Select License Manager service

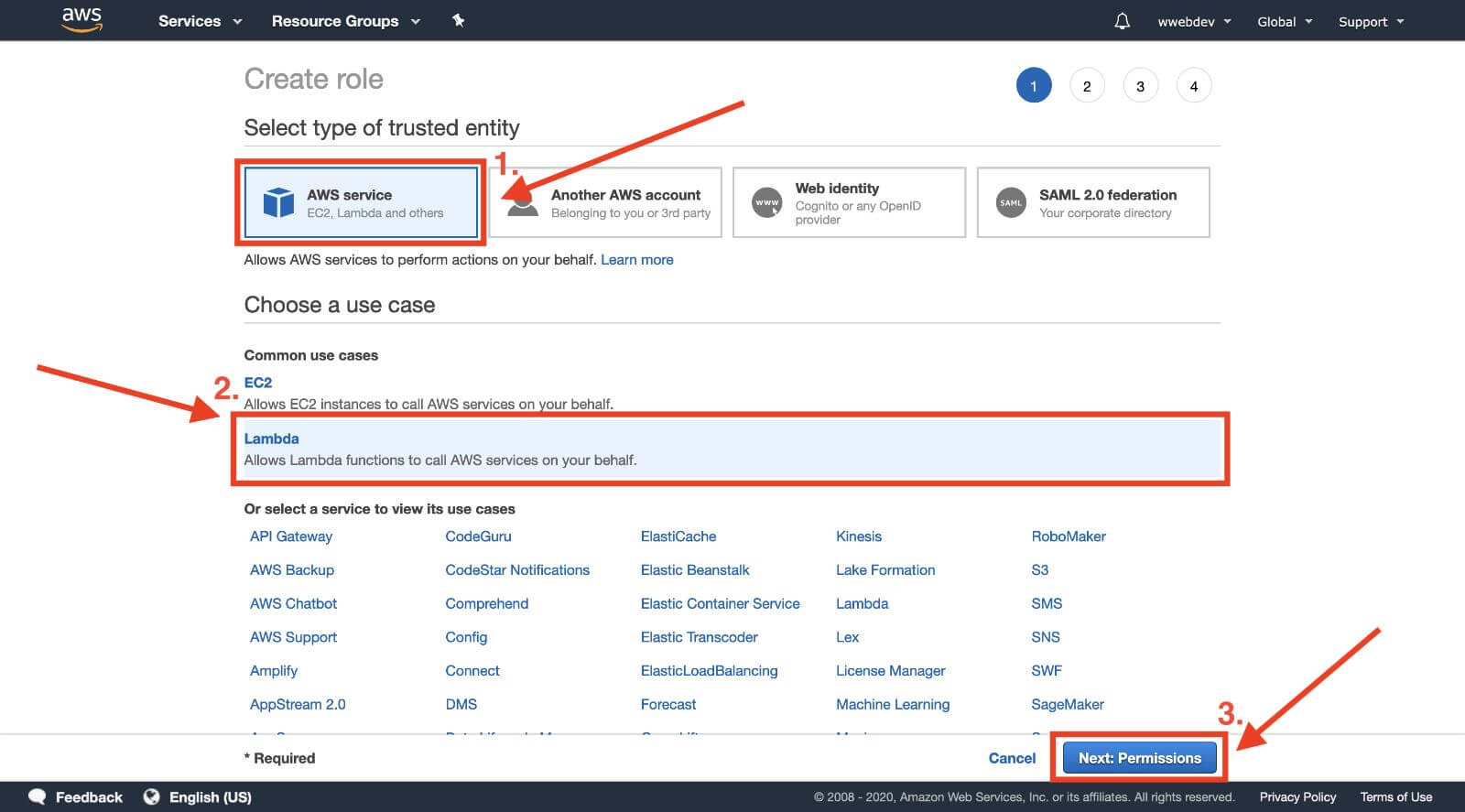coord(890,671)
